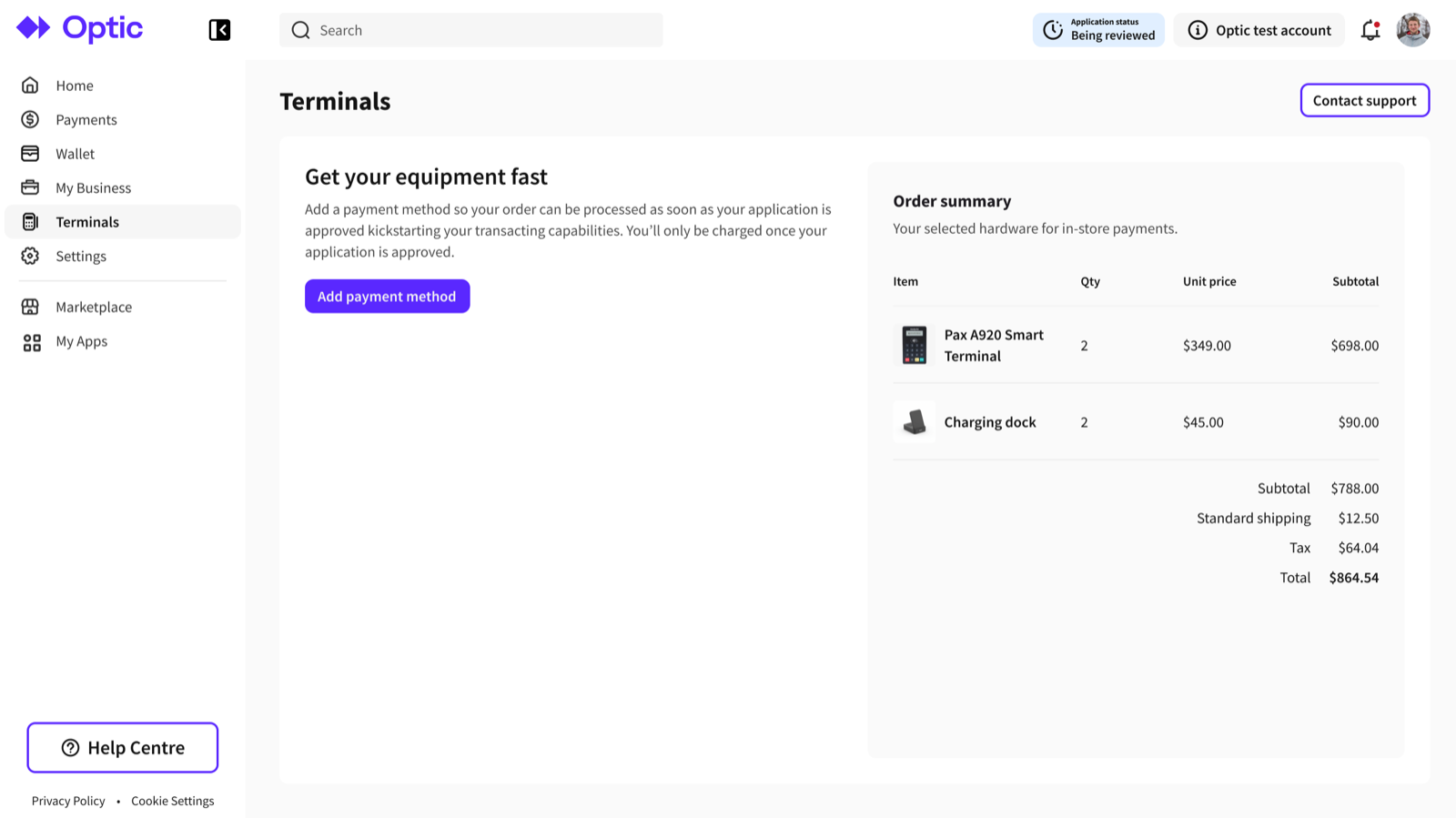Click Add payment method button
This screenshot has height=818, width=1456.
pos(388,296)
